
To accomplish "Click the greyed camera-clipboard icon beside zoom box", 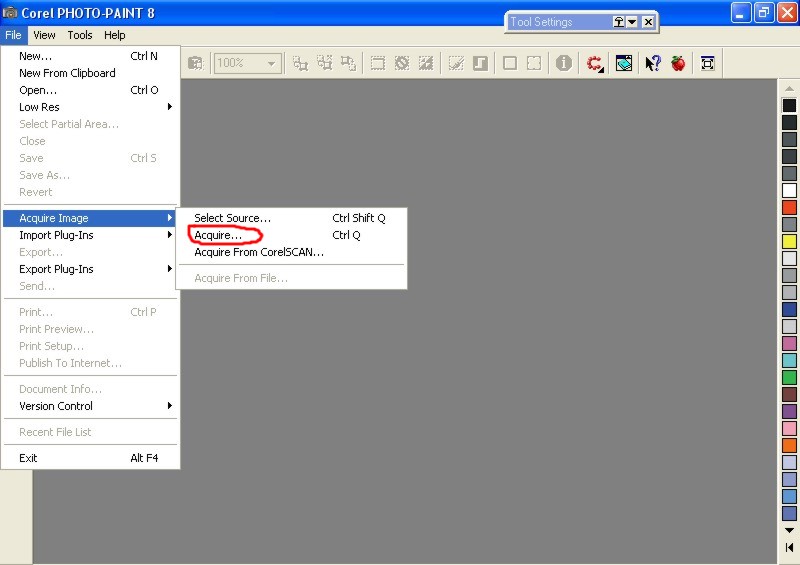I will pyautogui.click(x=195, y=63).
